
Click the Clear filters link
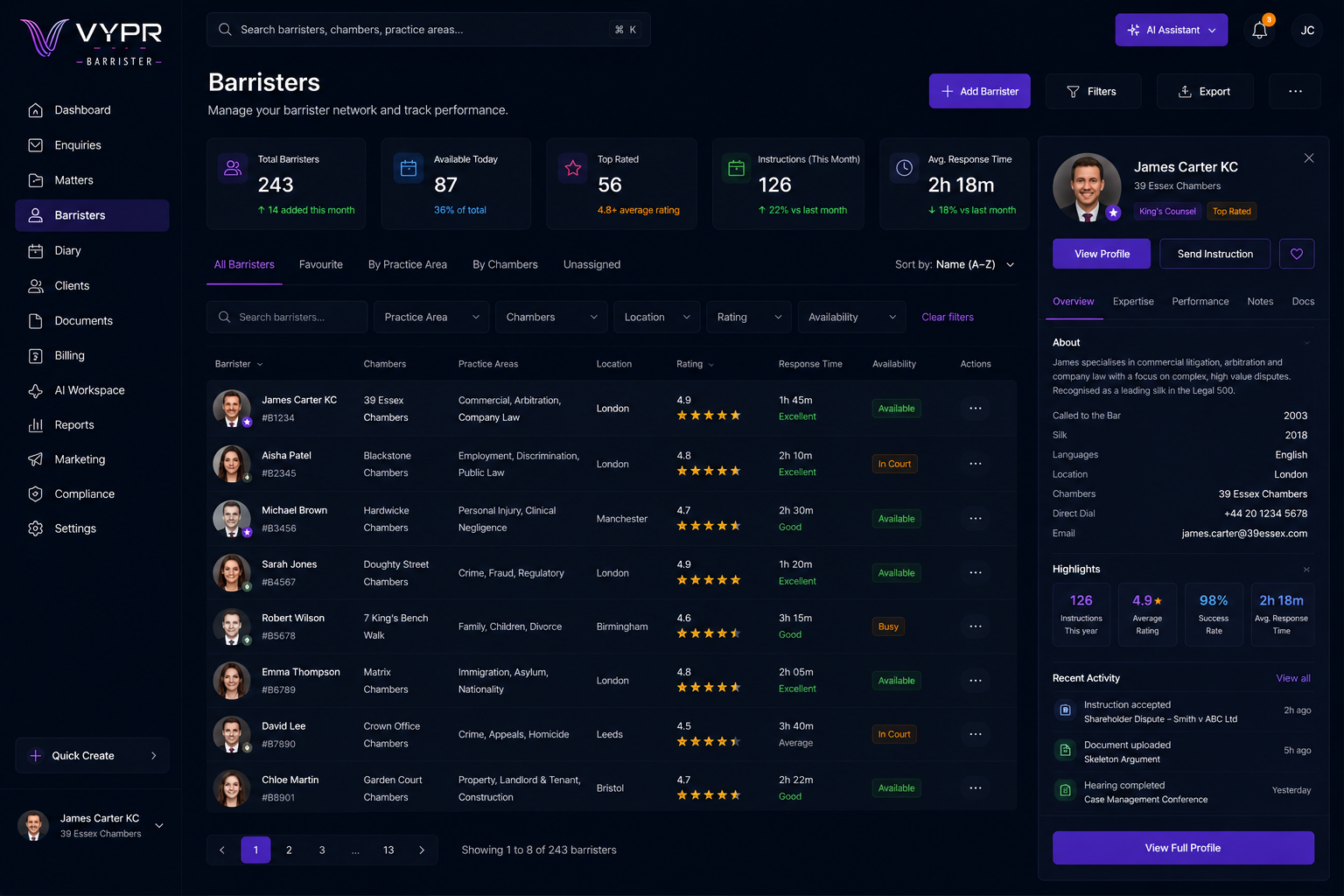(948, 317)
